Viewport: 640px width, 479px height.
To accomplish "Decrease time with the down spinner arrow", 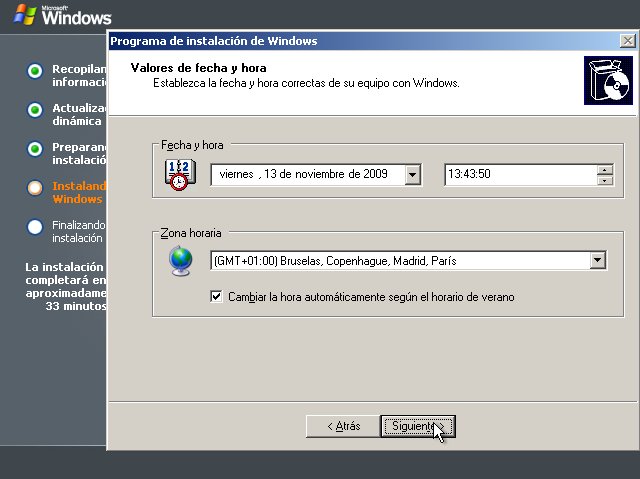I will coord(605,180).
